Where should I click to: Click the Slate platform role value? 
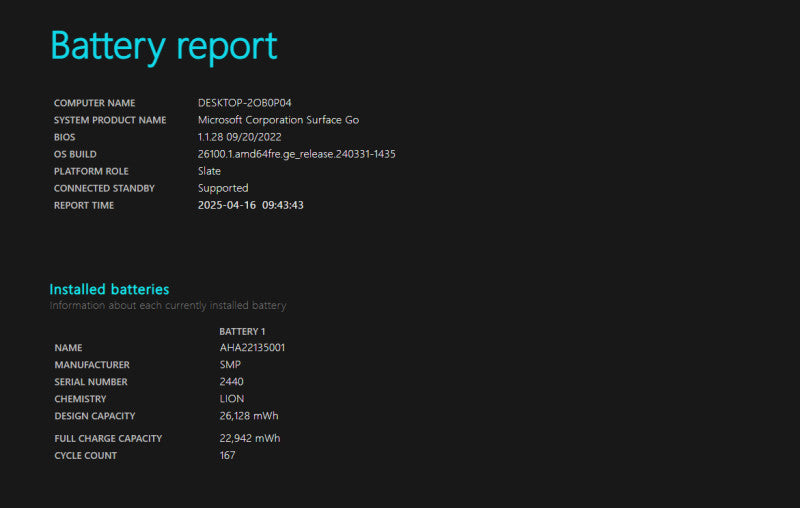(209, 171)
